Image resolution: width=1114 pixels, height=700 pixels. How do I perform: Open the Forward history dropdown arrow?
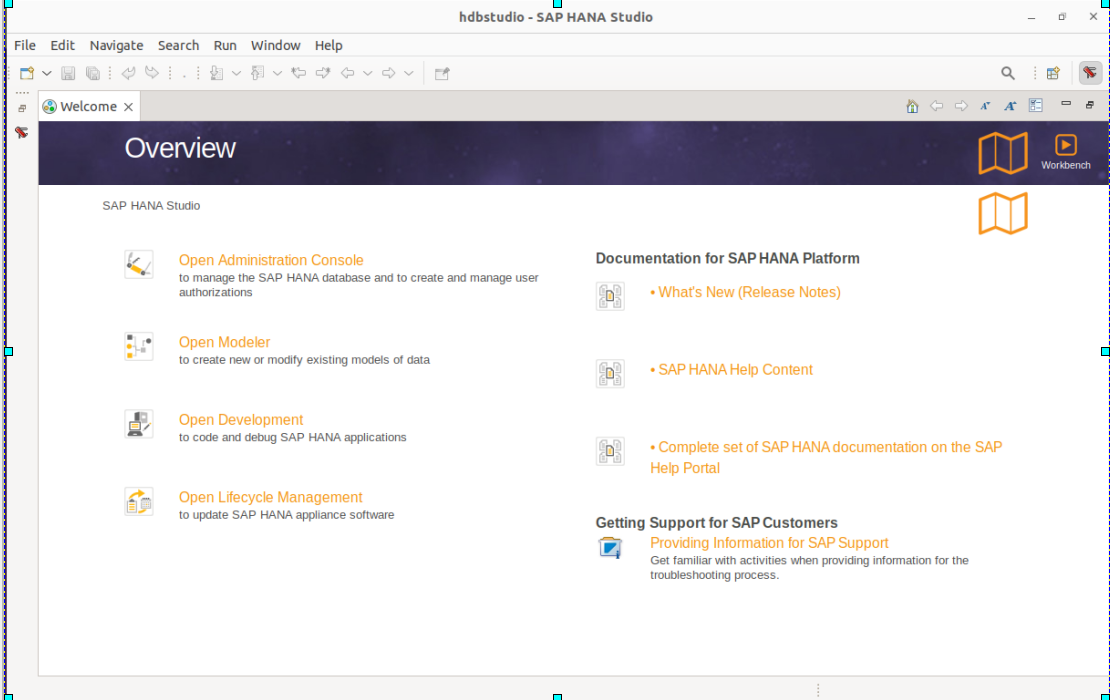(x=409, y=73)
